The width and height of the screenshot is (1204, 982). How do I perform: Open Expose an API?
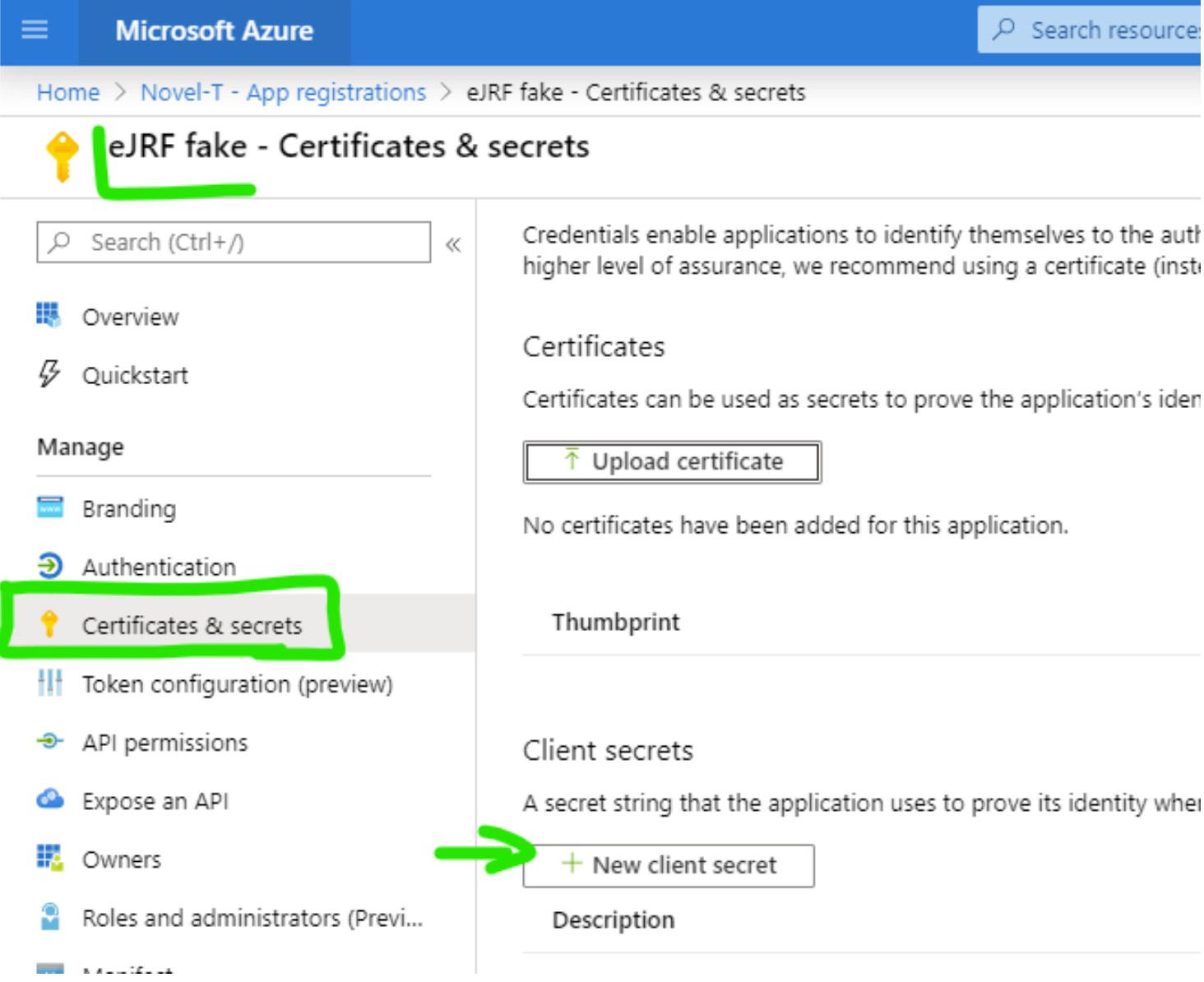pyautogui.click(x=156, y=802)
